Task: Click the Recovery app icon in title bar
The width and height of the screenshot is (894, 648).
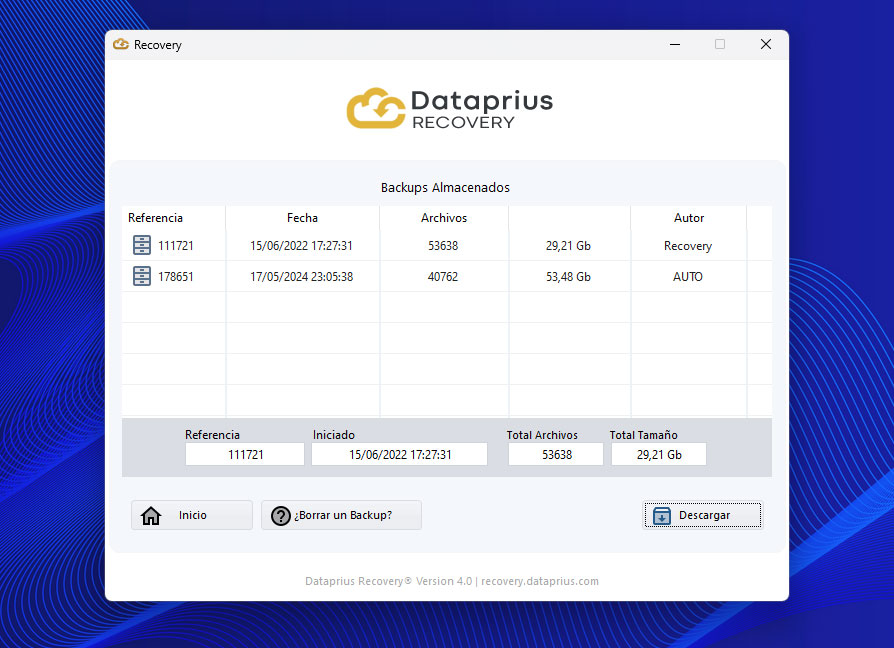Action: [121, 44]
